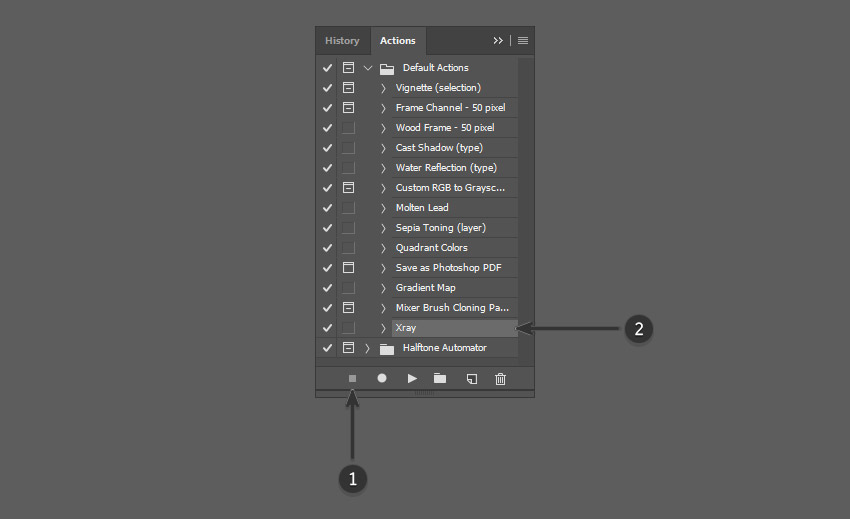Toggle checkmark for Vignette (selection)

click(327, 88)
